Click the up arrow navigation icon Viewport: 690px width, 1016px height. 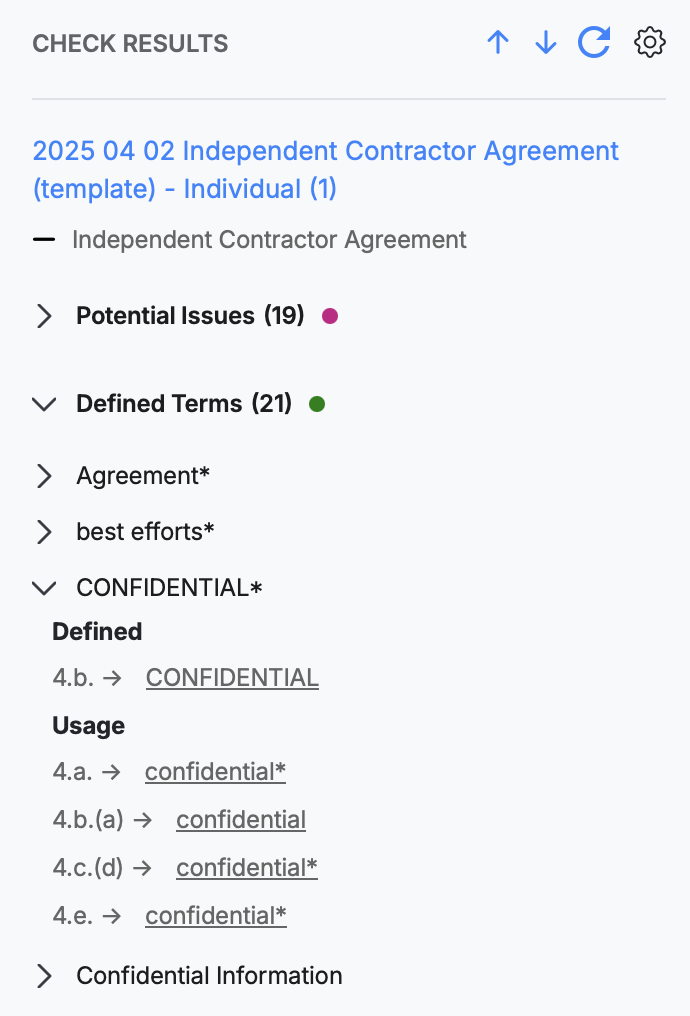pos(498,42)
